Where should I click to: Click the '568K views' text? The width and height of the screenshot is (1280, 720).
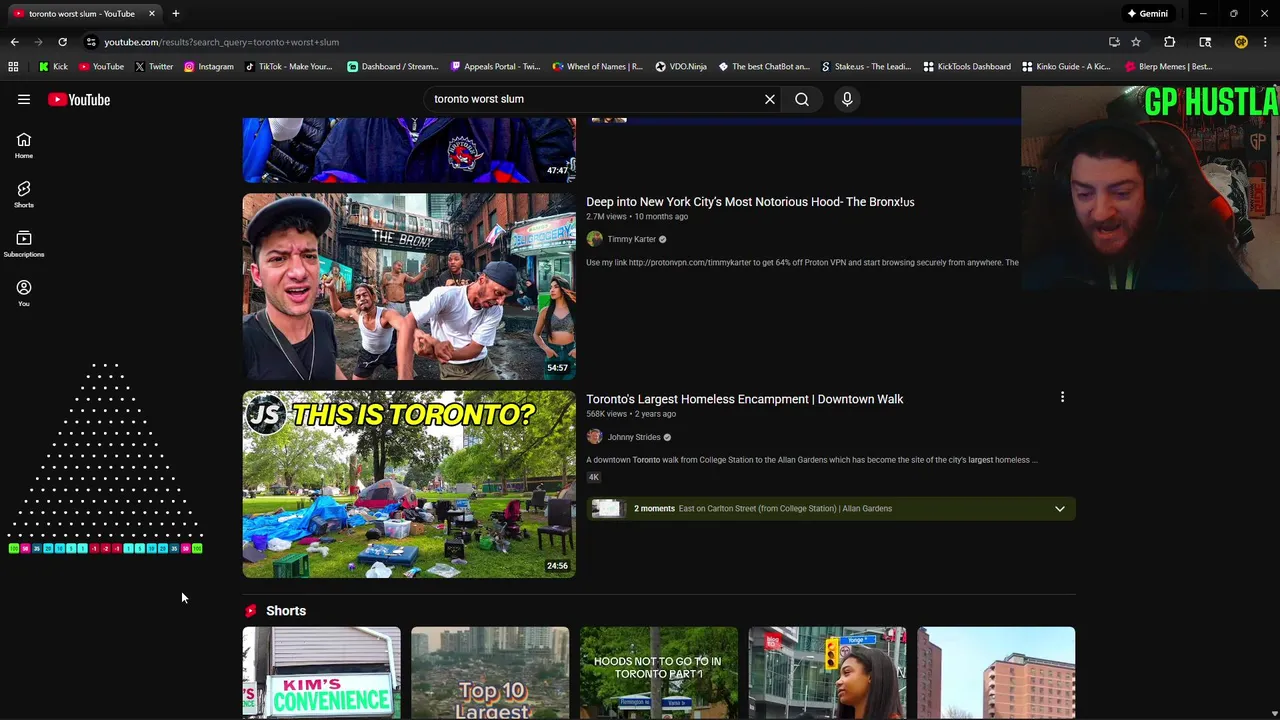click(607, 414)
